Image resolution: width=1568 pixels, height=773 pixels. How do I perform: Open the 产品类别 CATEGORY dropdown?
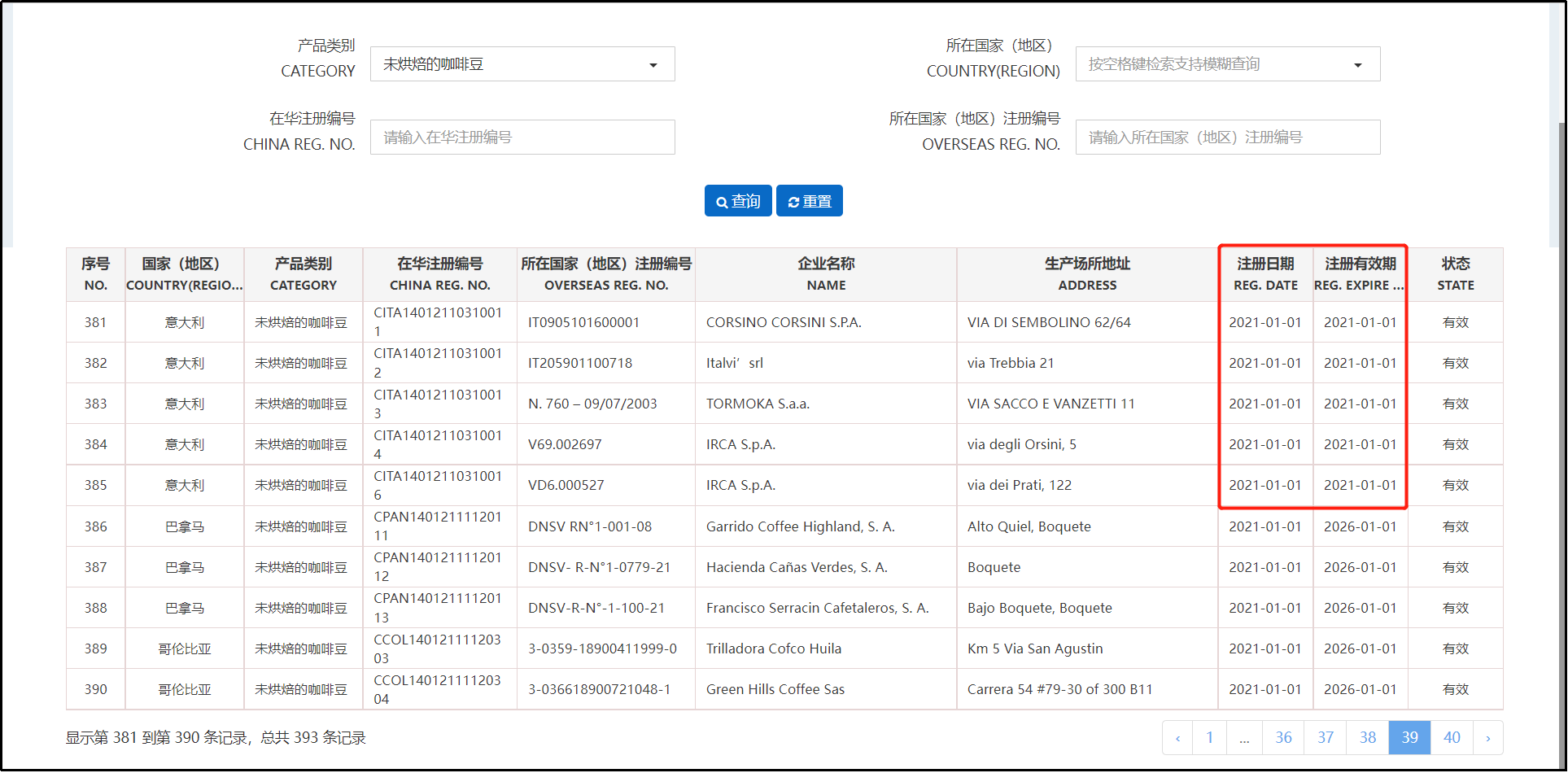point(522,64)
